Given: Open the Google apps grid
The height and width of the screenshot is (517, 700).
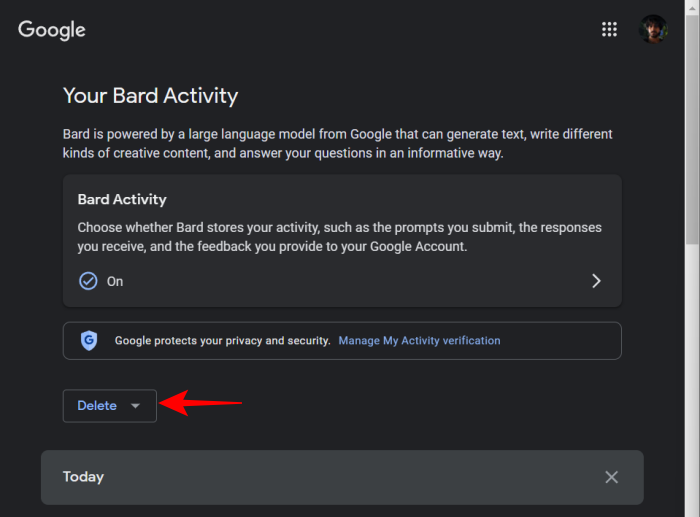Looking at the screenshot, I should click(x=609, y=29).
